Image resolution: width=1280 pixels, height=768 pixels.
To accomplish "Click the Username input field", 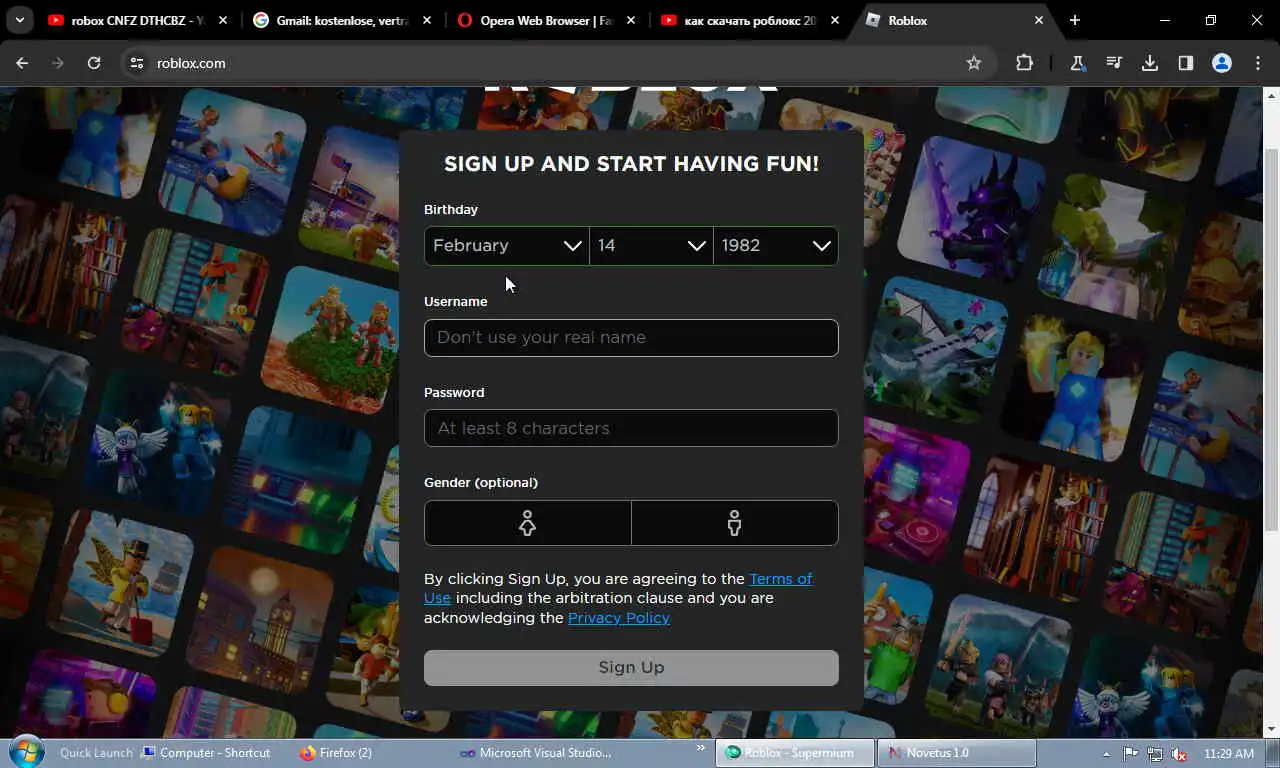I will [x=631, y=338].
